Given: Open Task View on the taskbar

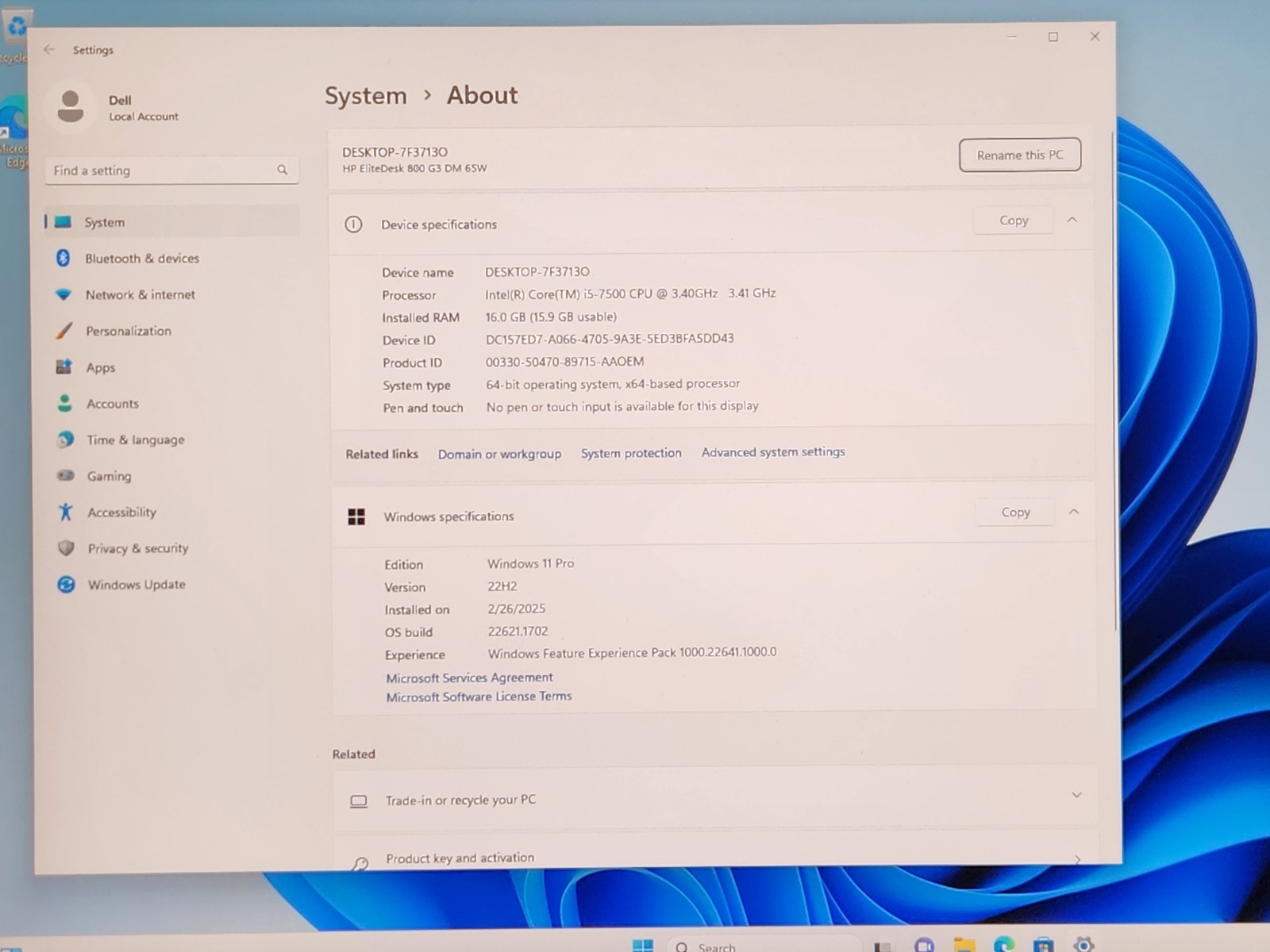Looking at the screenshot, I should pyautogui.click(x=882, y=946).
